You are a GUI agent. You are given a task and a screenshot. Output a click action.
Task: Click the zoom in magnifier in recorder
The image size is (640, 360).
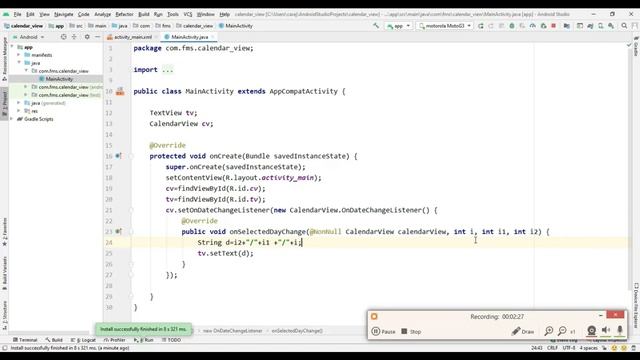[x=549, y=331]
